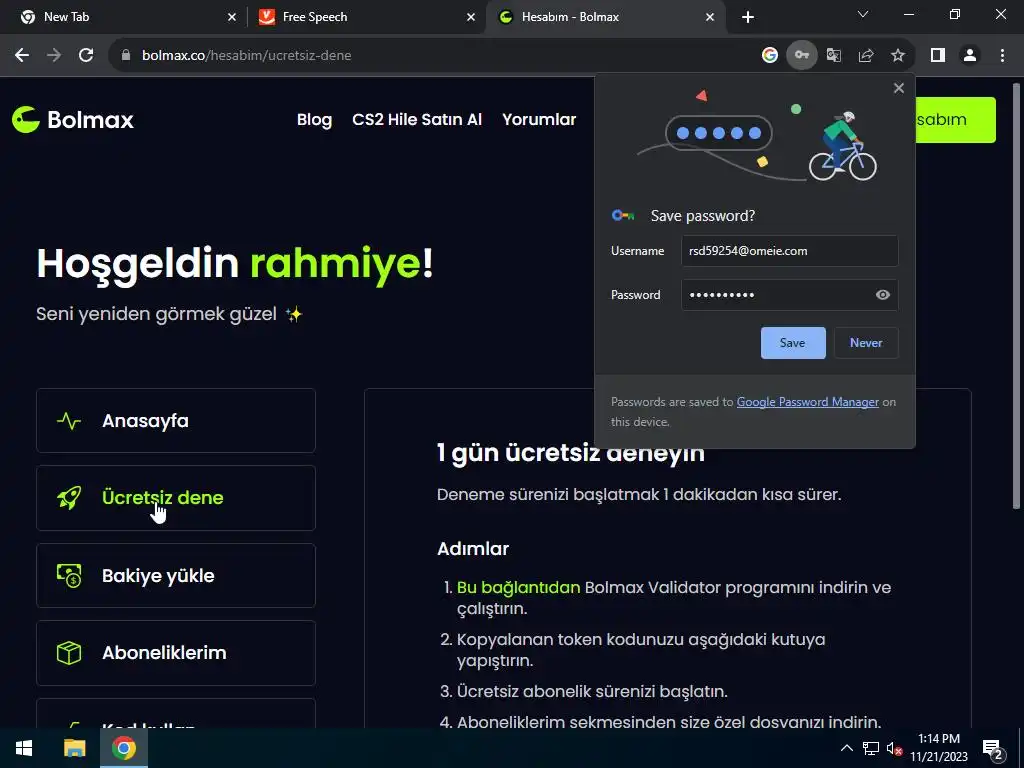Click the browser back arrow
The image size is (1024, 768).
tap(22, 56)
